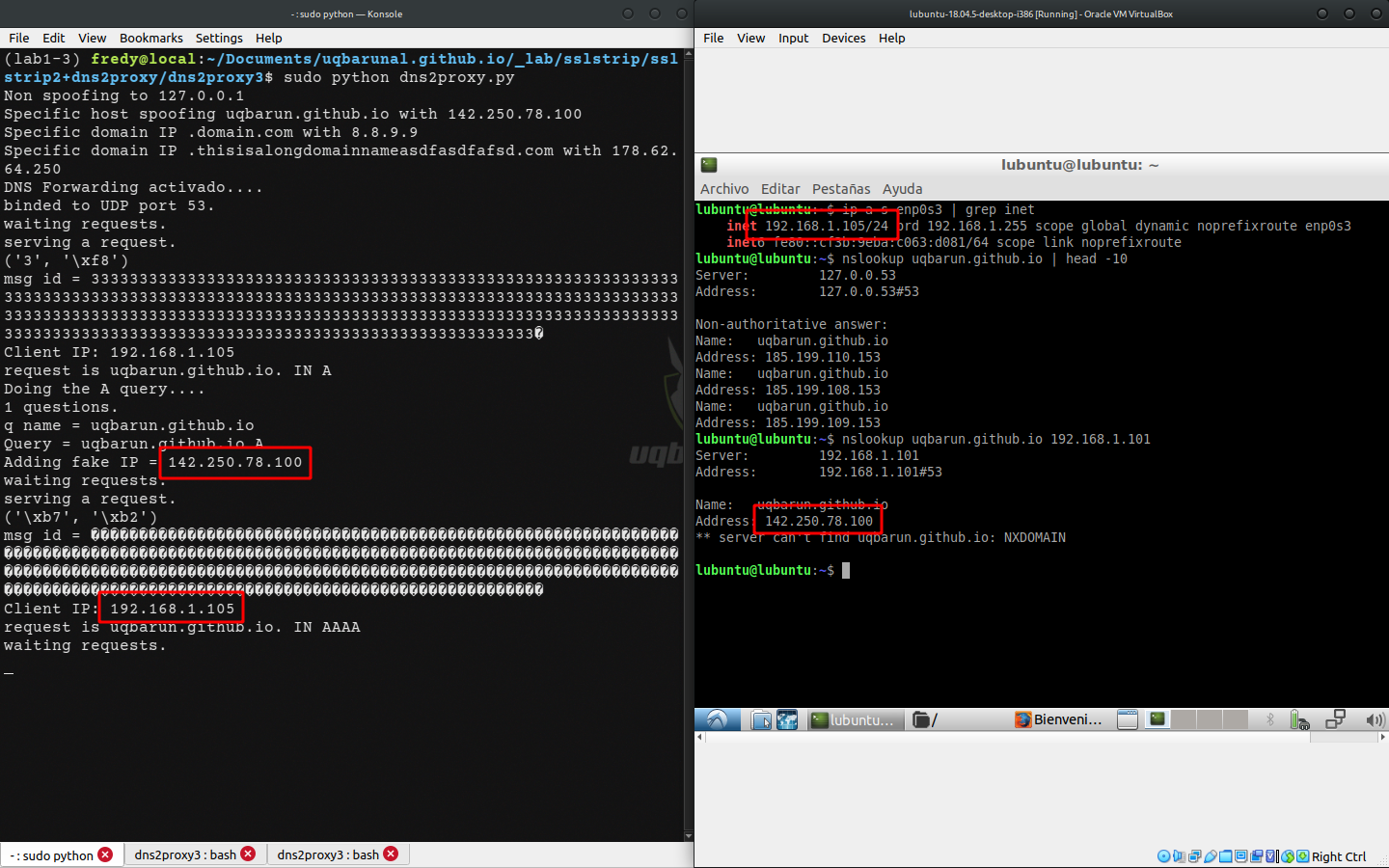The width and height of the screenshot is (1389, 868).
Task: Open Editar menu in Lubuntu terminal
Action: (x=780, y=189)
